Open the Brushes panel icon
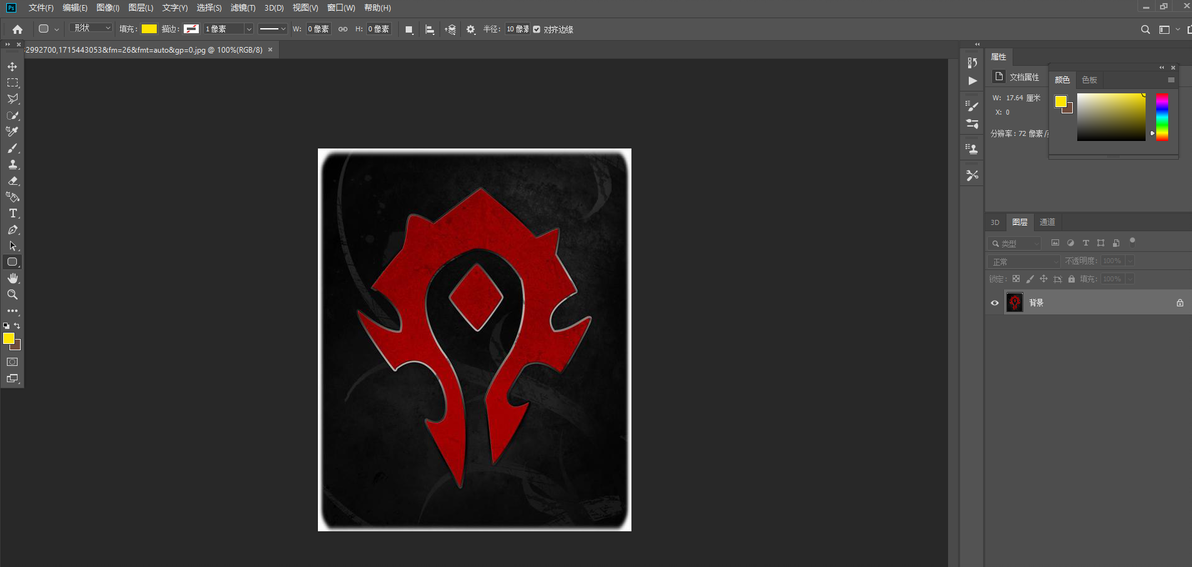The height and width of the screenshot is (567, 1192). tap(972, 123)
